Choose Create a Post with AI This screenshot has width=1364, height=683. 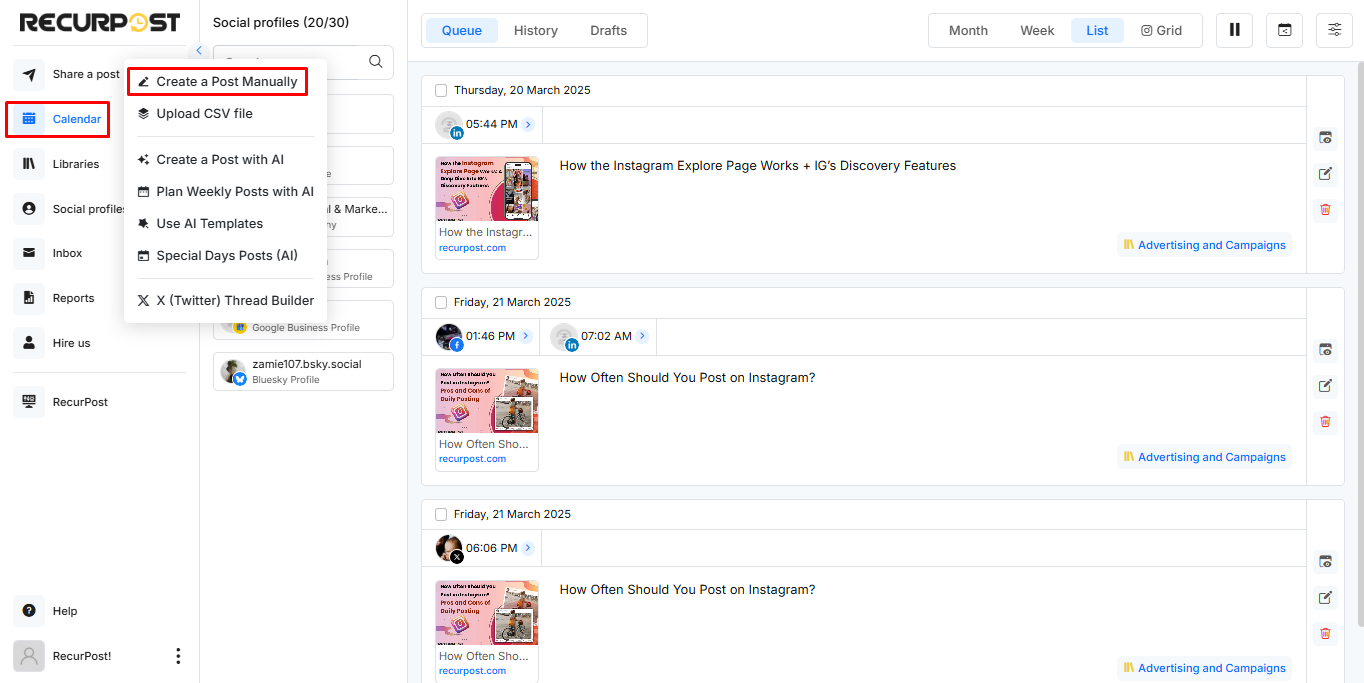(220, 159)
